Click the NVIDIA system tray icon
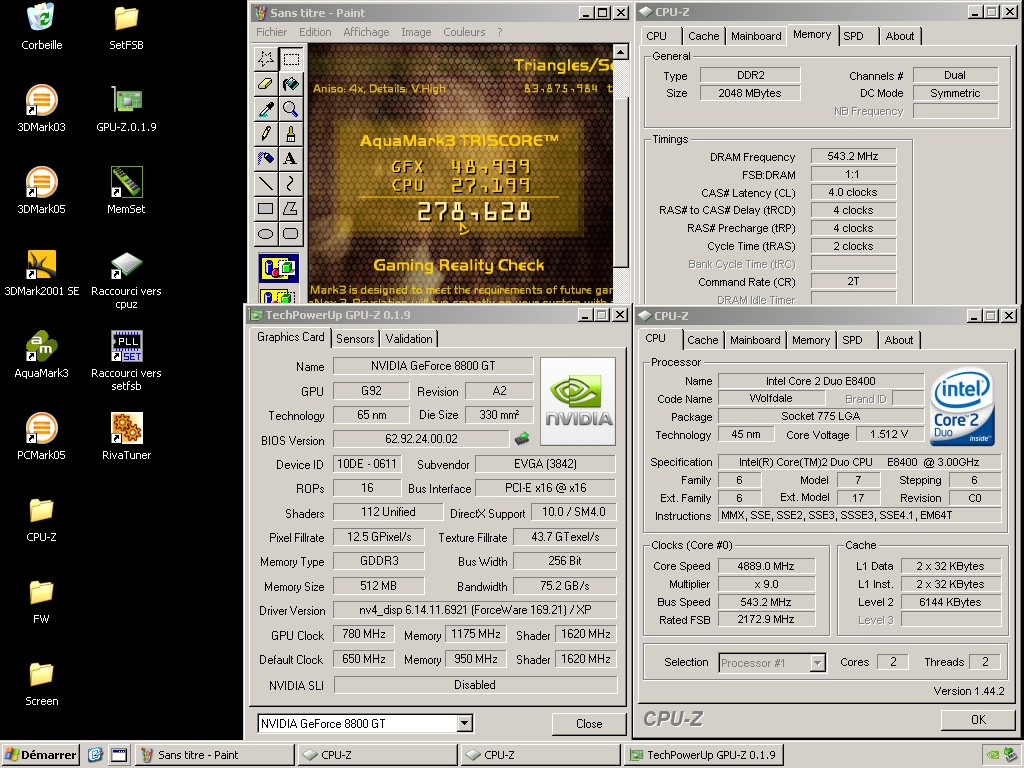The width and height of the screenshot is (1024, 768). tap(993, 756)
